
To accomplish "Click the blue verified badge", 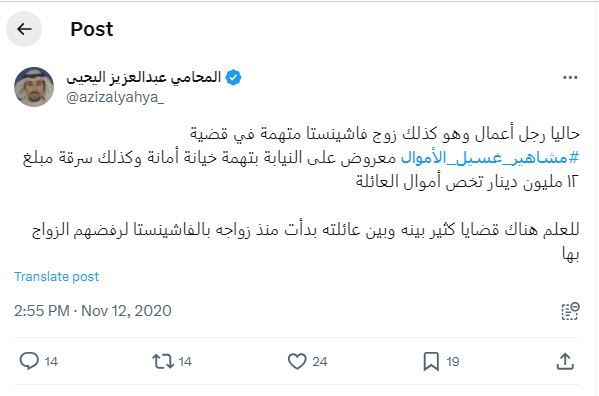I will [233, 78].
